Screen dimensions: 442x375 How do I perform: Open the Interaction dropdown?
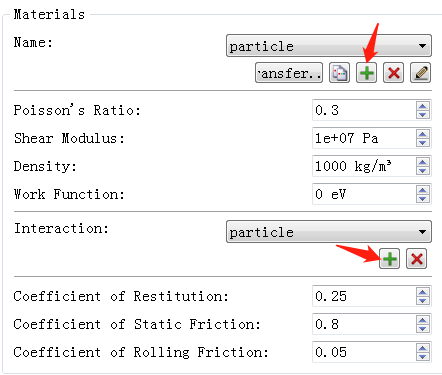coord(329,232)
